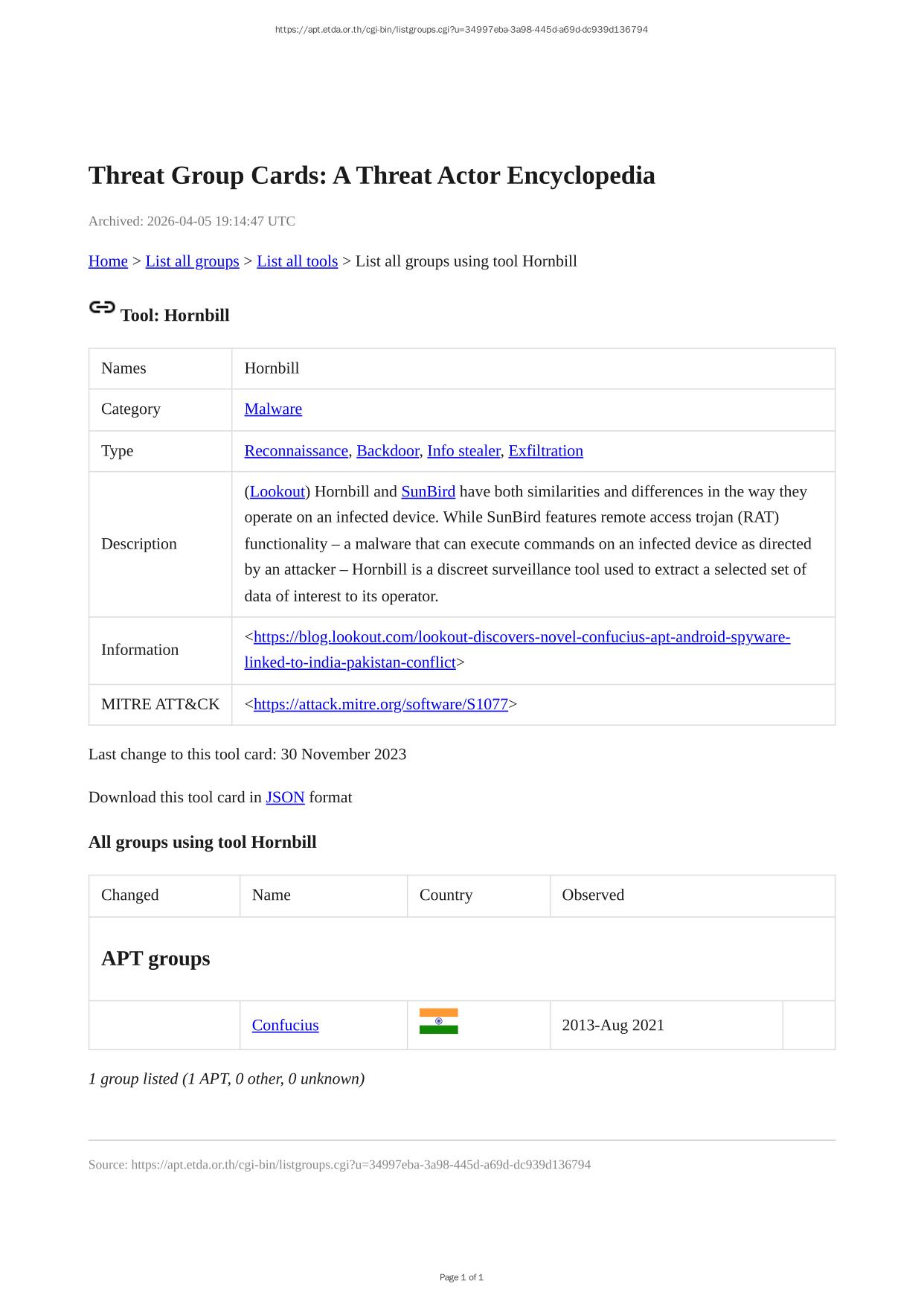Viewport: 924px width, 1307px height.
Task: Follow the Exfiltration type link
Action: pyautogui.click(x=545, y=451)
